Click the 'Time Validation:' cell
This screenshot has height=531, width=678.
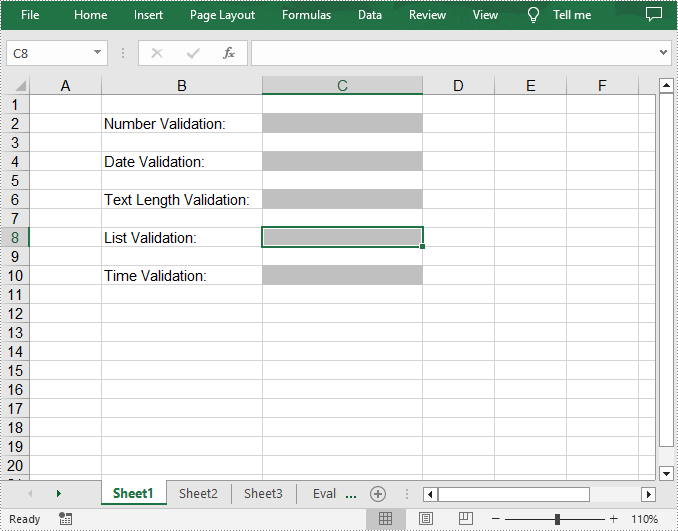[182, 275]
